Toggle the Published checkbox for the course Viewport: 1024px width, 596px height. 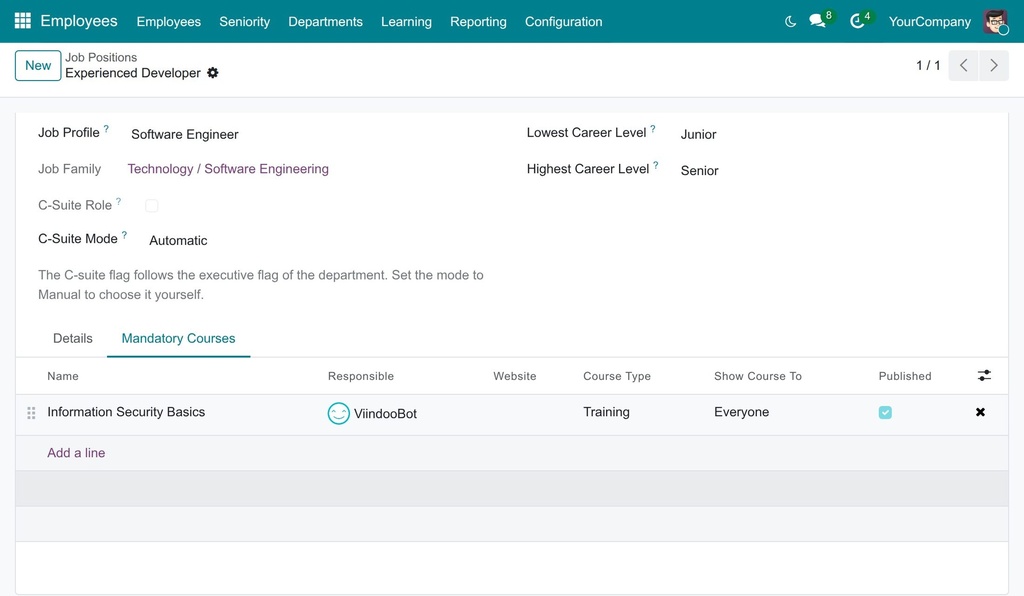point(885,413)
